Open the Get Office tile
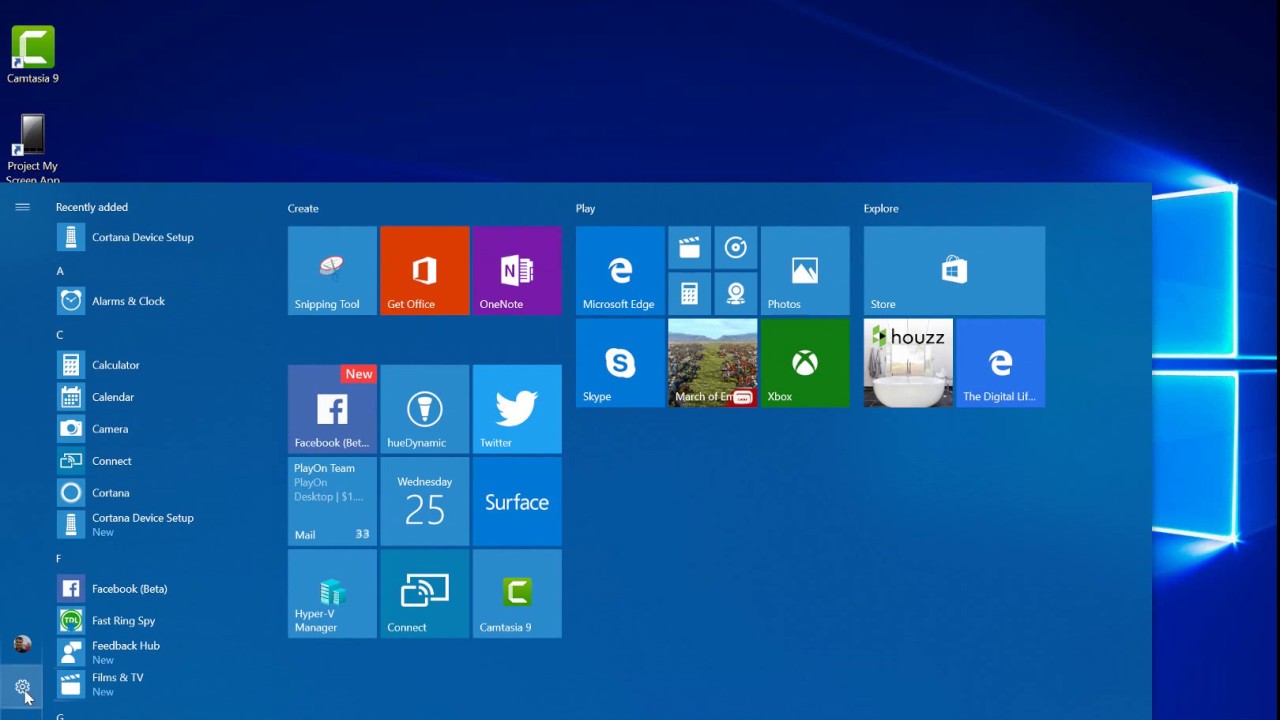 424,270
